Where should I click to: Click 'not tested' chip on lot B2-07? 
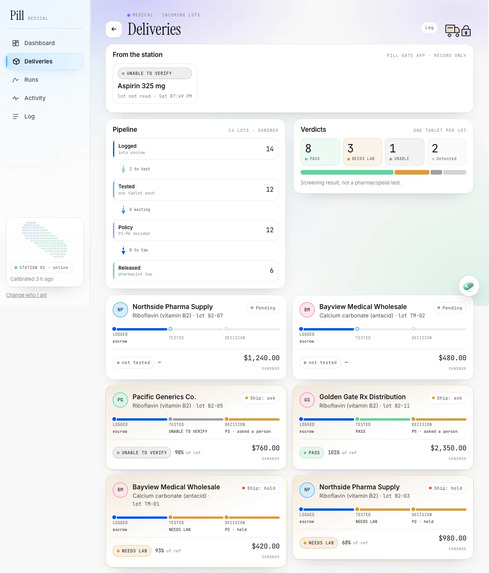pos(133,363)
